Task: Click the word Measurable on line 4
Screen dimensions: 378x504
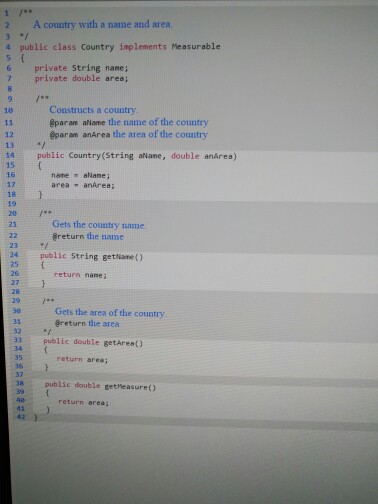Action: click(x=196, y=46)
